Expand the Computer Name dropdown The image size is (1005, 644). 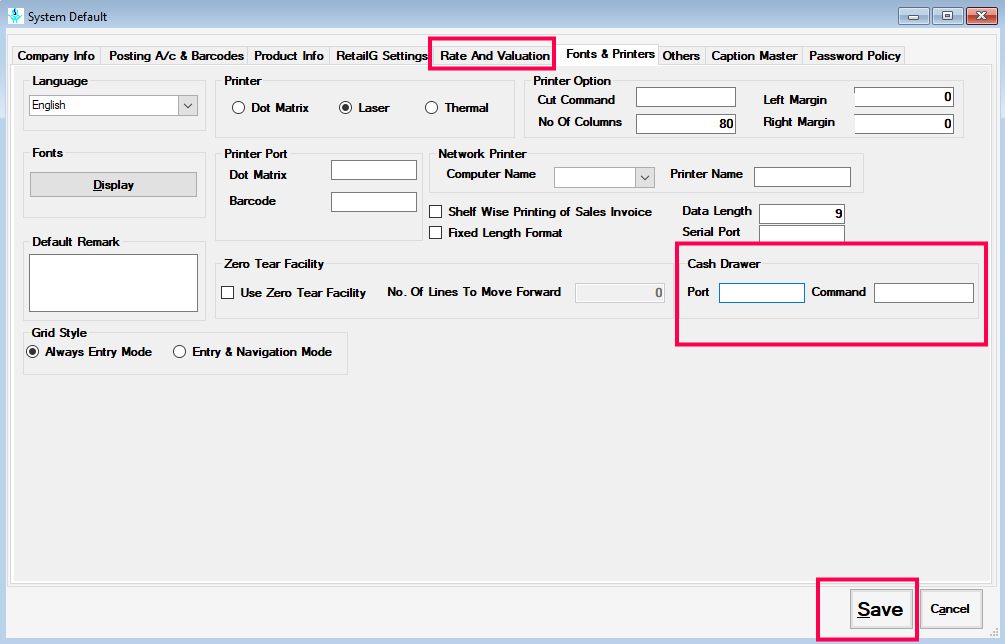coord(643,177)
